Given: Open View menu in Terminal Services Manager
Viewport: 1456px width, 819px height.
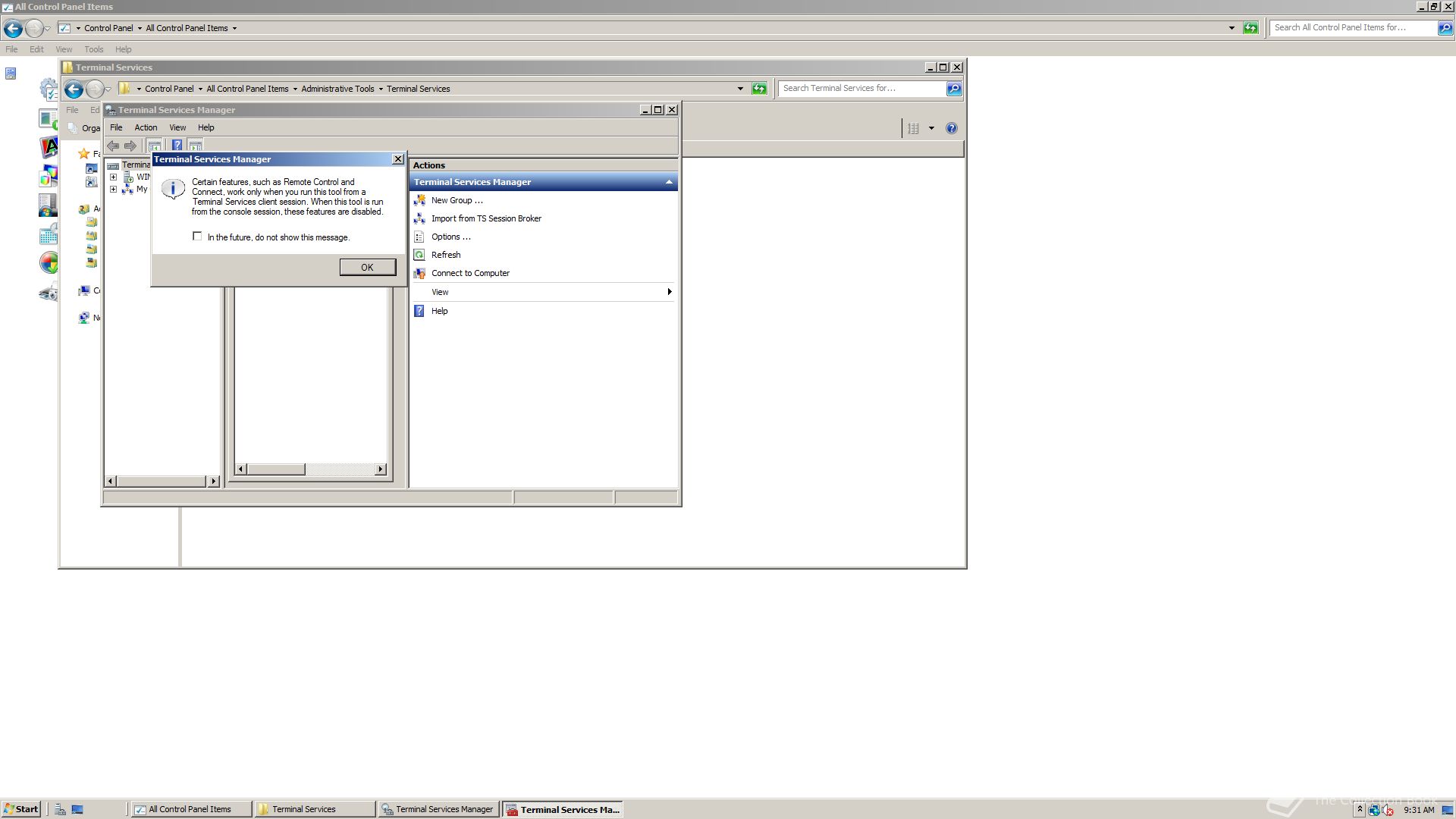Looking at the screenshot, I should tap(177, 127).
